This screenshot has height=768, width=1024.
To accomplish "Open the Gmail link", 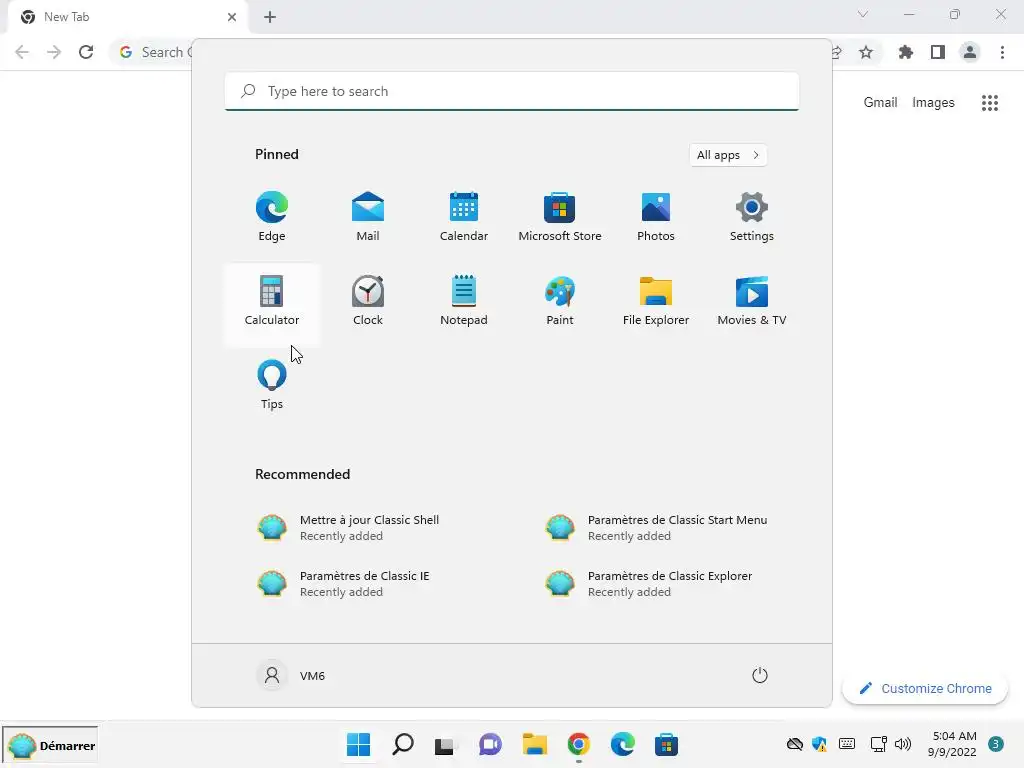I will point(880,103).
